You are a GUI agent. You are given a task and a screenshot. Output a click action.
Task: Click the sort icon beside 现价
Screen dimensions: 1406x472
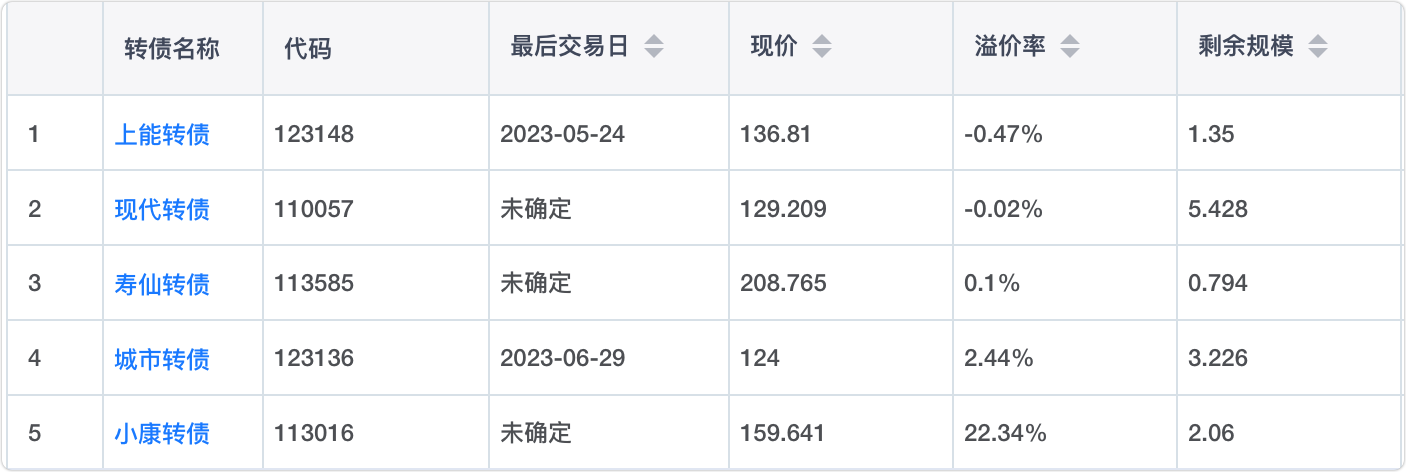821,47
